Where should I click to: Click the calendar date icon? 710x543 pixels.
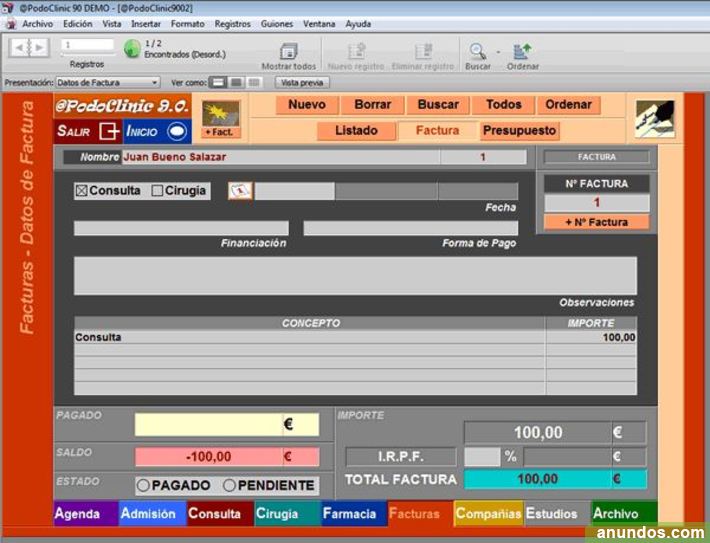coord(240,191)
